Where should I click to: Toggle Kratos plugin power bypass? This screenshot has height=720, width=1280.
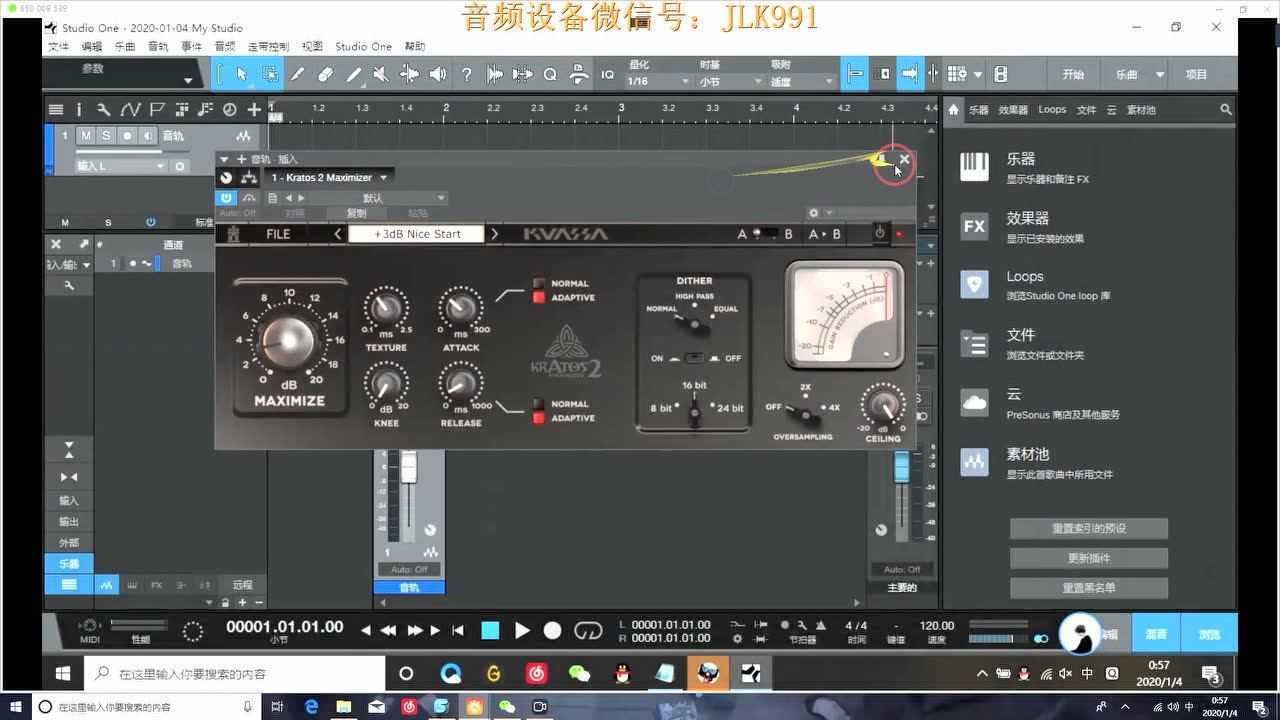click(880, 233)
